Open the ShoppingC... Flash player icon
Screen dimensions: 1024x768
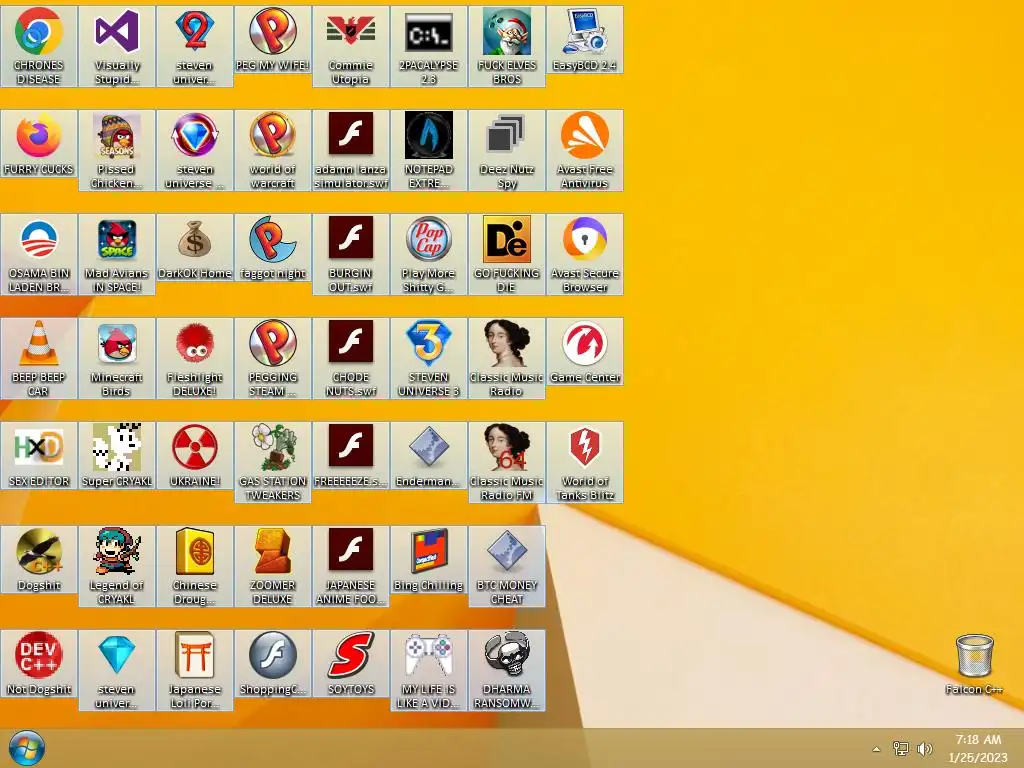coord(272,664)
